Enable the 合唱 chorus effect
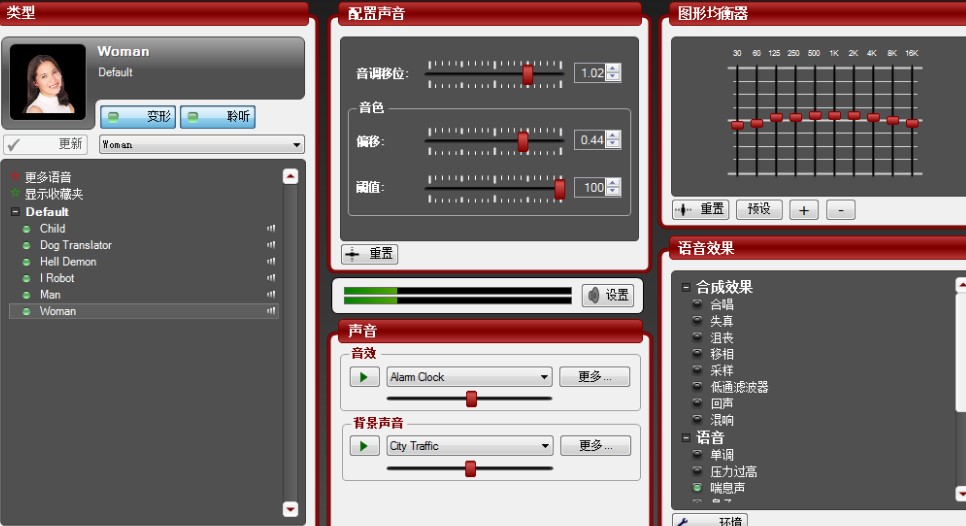 (697, 304)
